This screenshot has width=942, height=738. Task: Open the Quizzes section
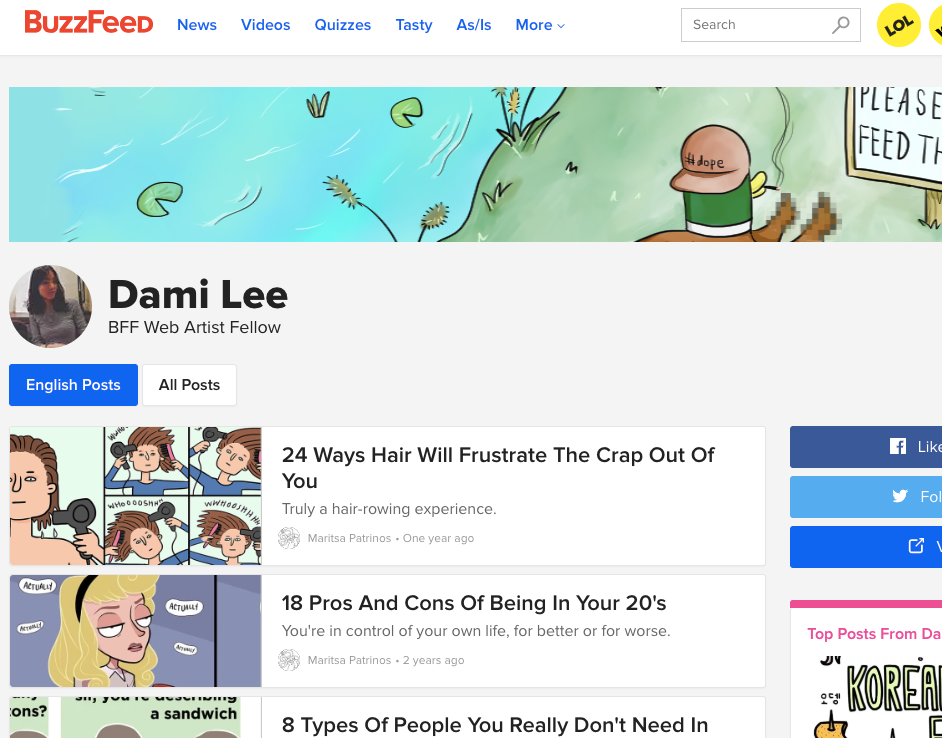pyautogui.click(x=343, y=25)
